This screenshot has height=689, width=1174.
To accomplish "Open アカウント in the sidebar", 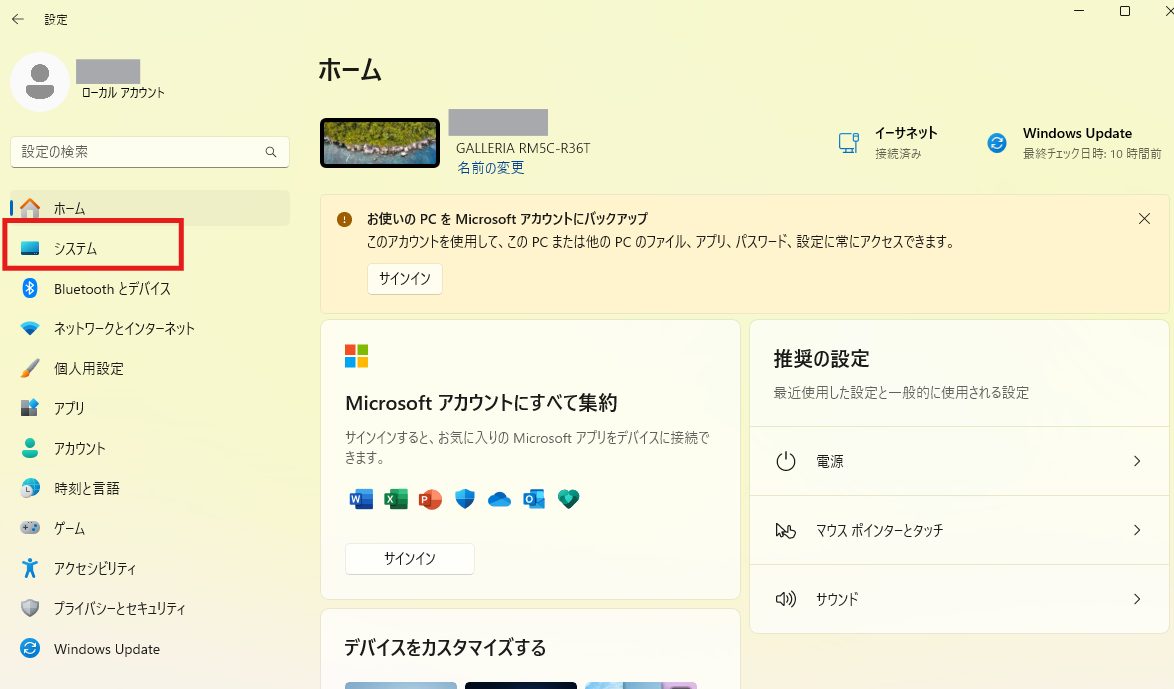I will tap(150, 448).
